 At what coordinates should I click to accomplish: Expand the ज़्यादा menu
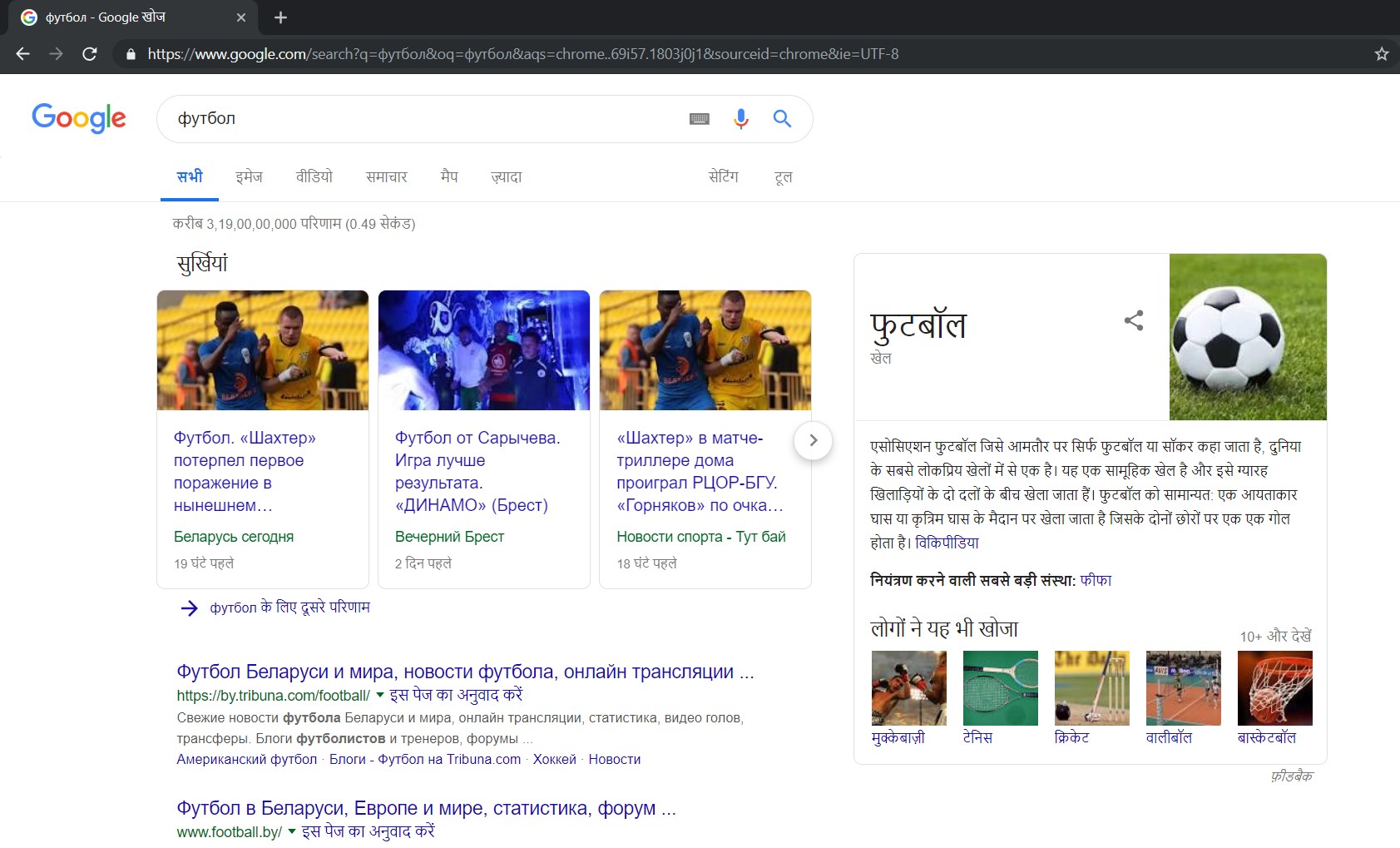pyautogui.click(x=507, y=176)
